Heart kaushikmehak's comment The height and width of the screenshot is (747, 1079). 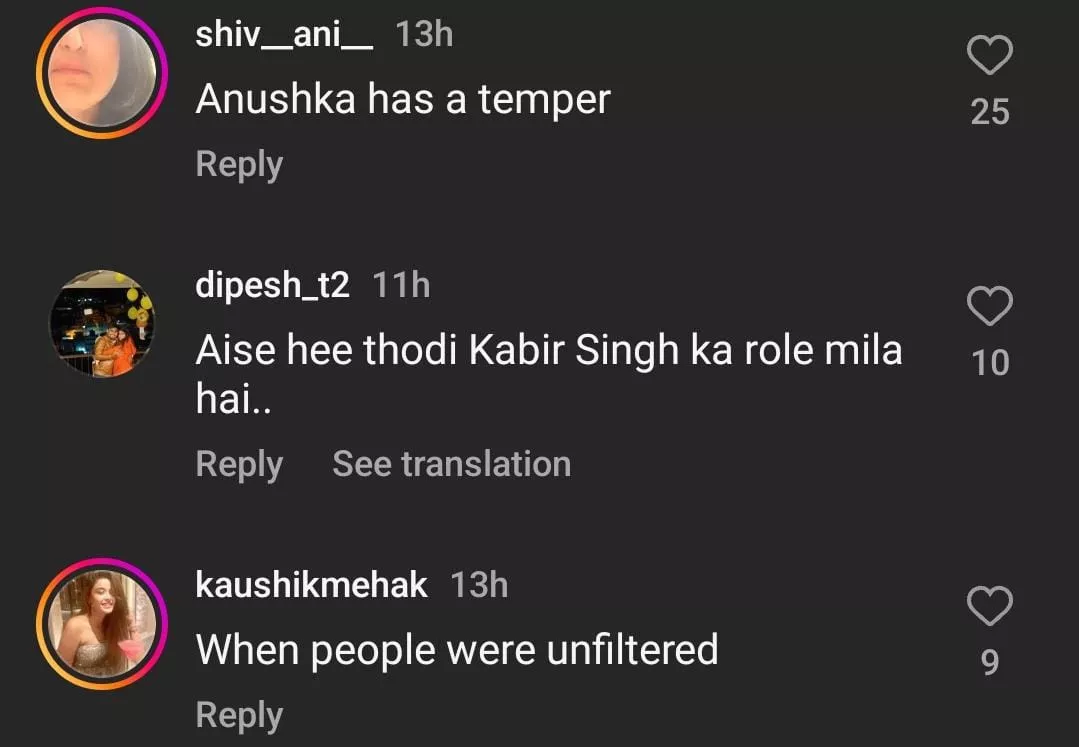pyautogui.click(x=990, y=605)
